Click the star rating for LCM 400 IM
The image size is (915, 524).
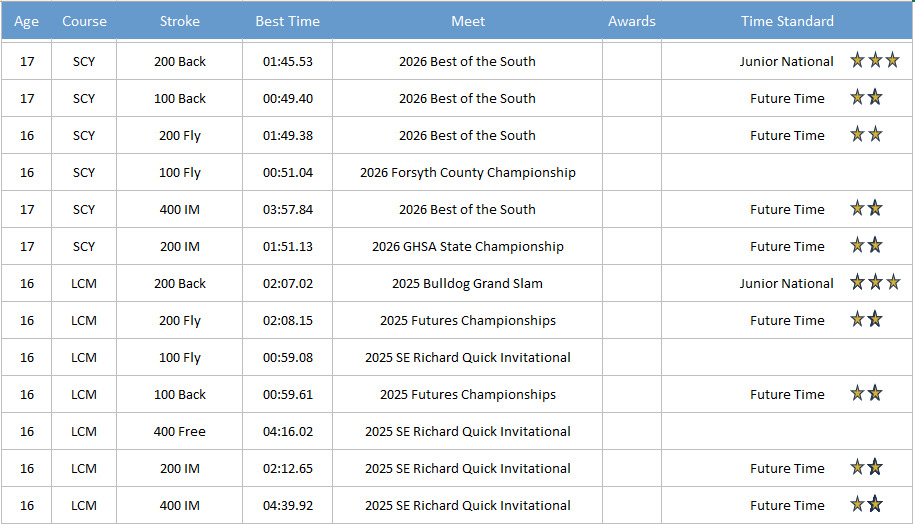click(x=866, y=505)
